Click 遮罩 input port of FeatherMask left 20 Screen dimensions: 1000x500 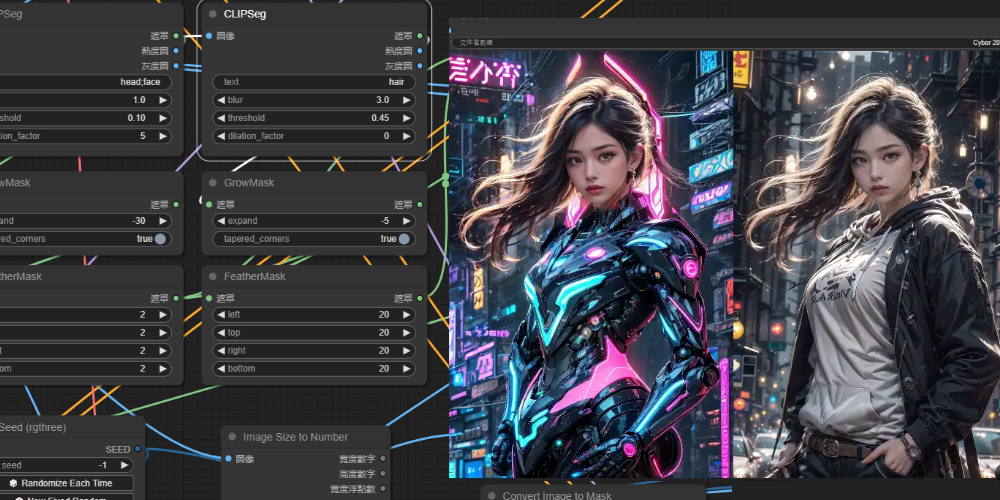[209, 298]
